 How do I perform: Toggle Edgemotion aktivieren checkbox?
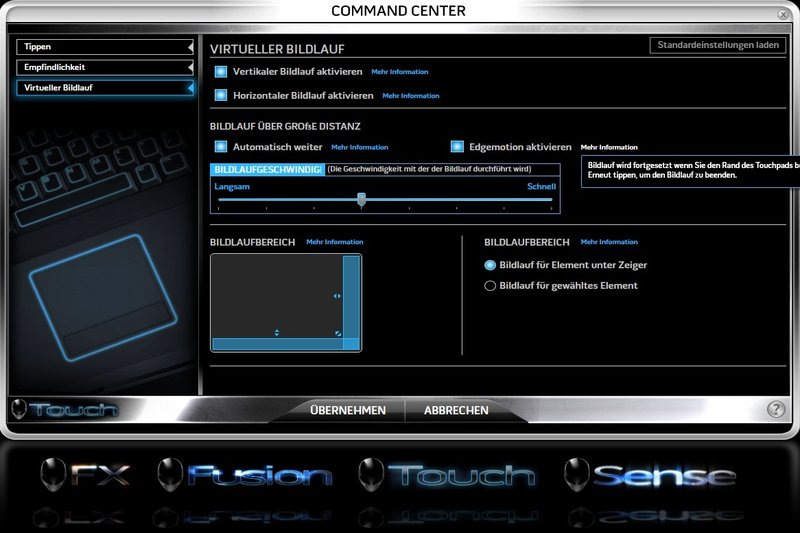coord(457,147)
